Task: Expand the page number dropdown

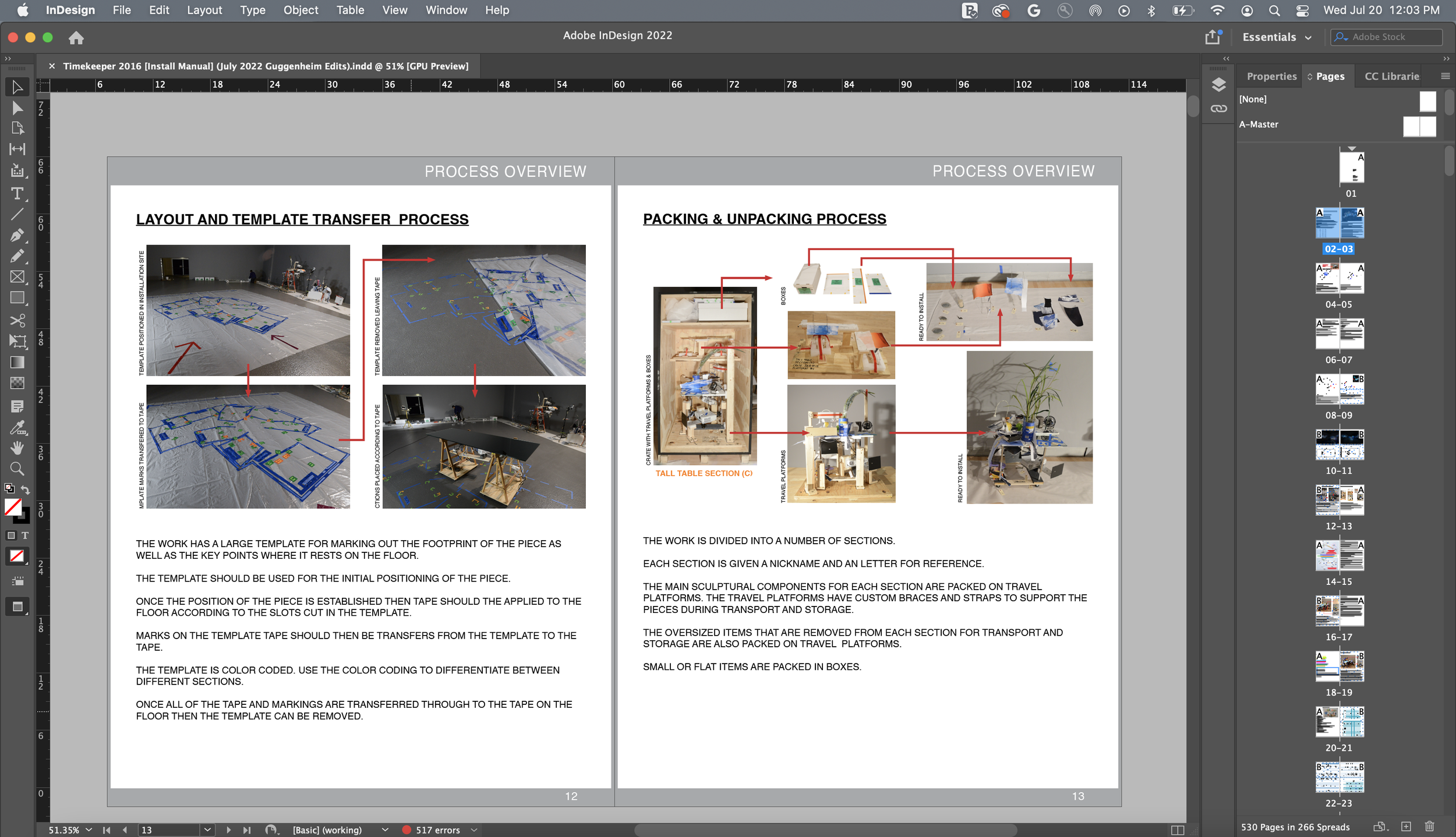Action: [207, 830]
